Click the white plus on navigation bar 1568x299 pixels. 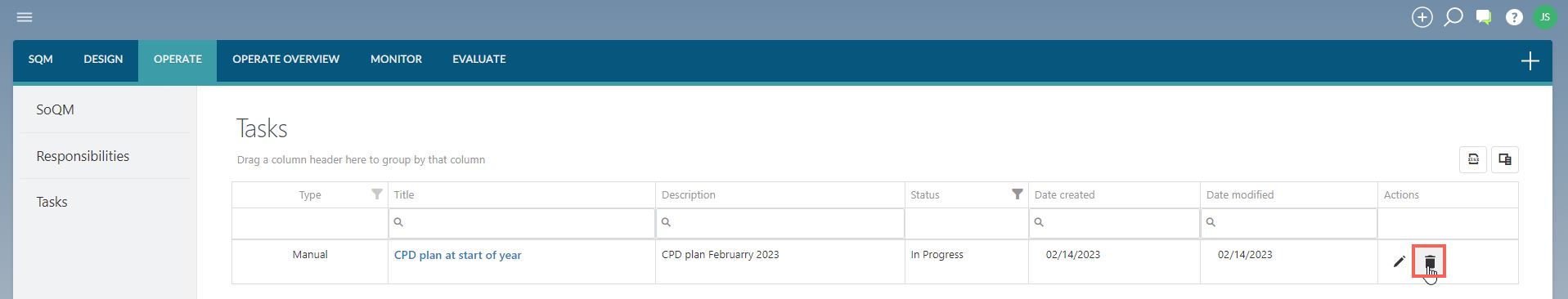1530,61
